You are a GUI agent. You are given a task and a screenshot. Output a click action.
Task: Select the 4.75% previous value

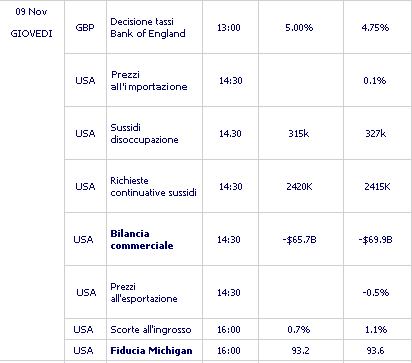[375, 27]
